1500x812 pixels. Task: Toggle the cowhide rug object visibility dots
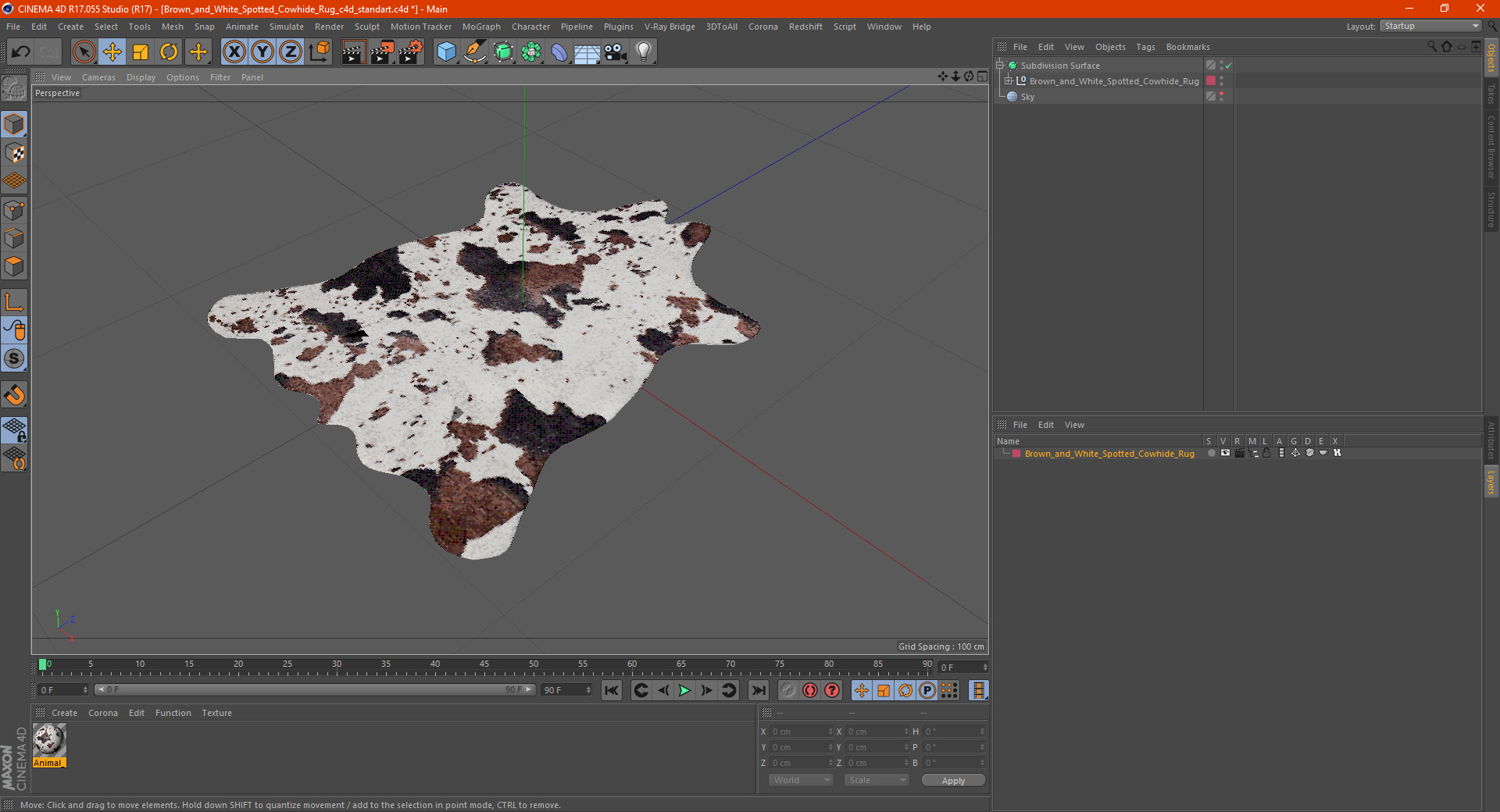[x=1221, y=81]
